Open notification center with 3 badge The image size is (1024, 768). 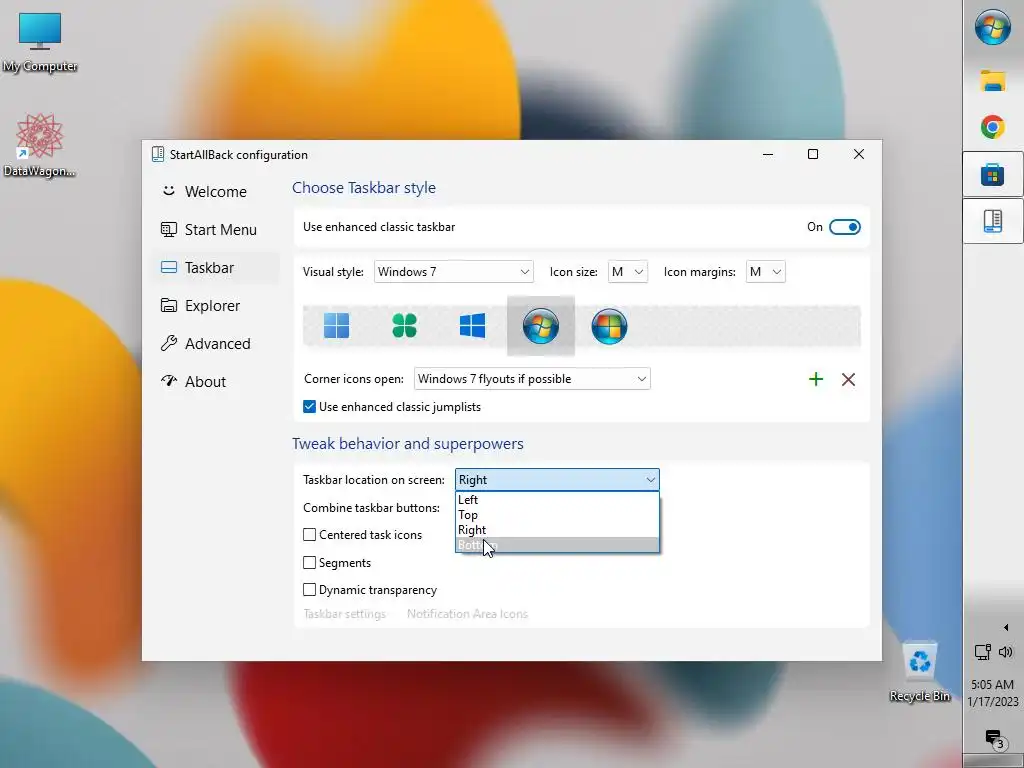coord(994,739)
